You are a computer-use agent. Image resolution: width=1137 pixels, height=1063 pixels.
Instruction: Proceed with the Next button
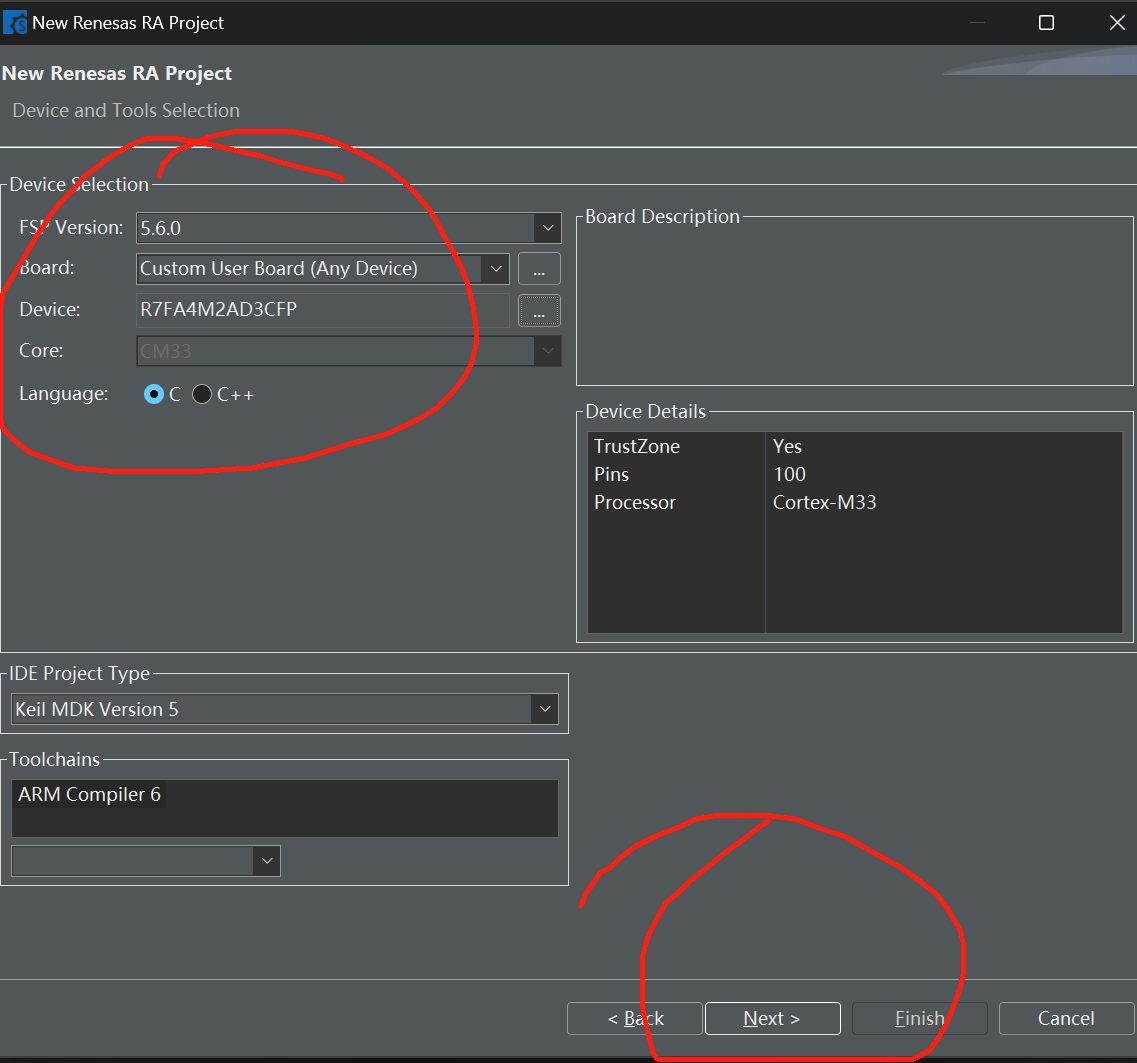pos(773,1019)
